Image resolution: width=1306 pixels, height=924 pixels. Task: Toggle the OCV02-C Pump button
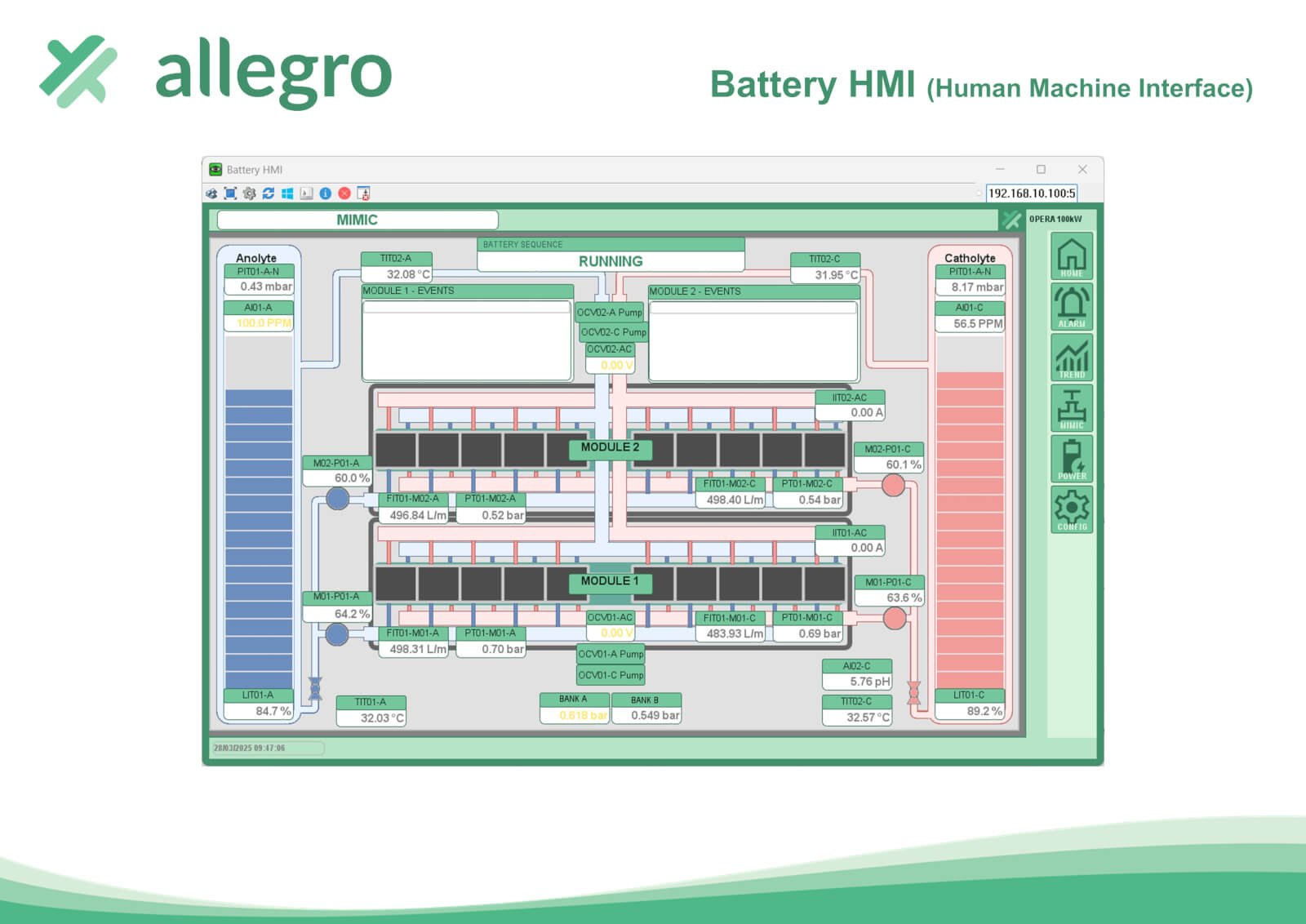click(x=613, y=332)
